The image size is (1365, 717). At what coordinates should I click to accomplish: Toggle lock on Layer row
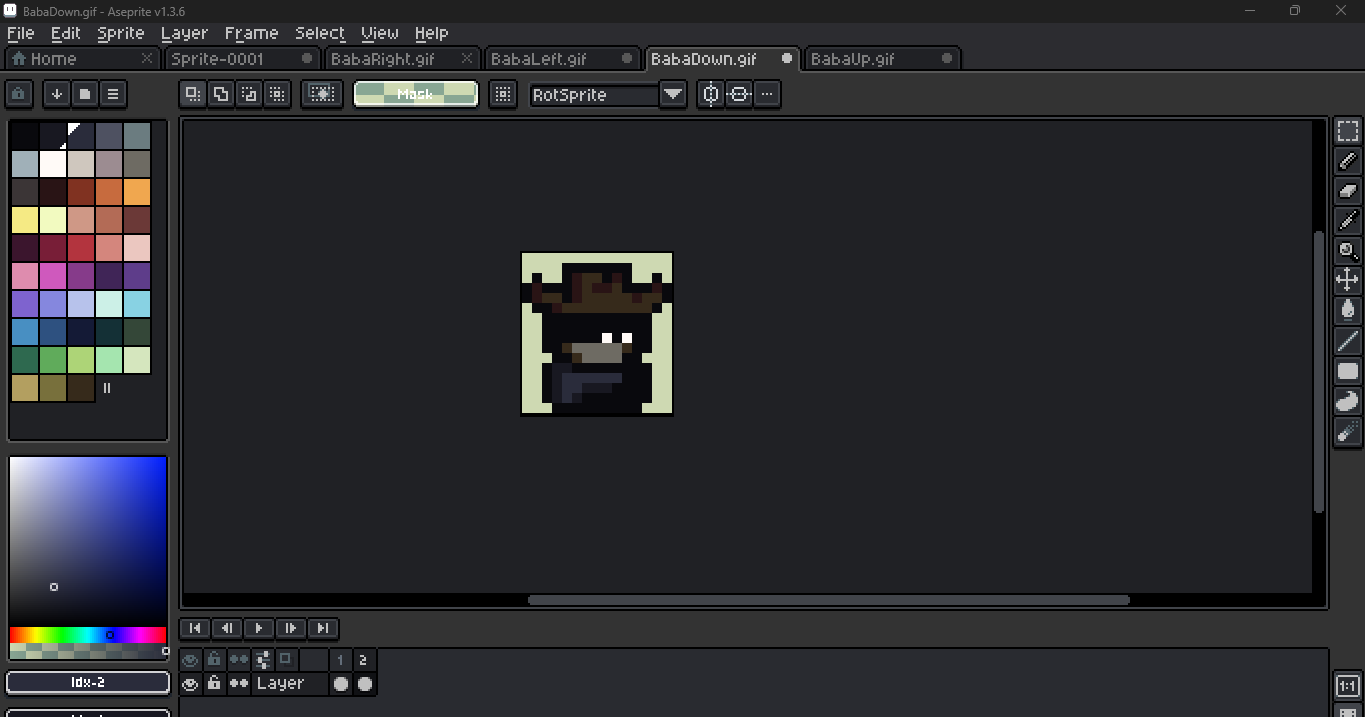pos(214,684)
